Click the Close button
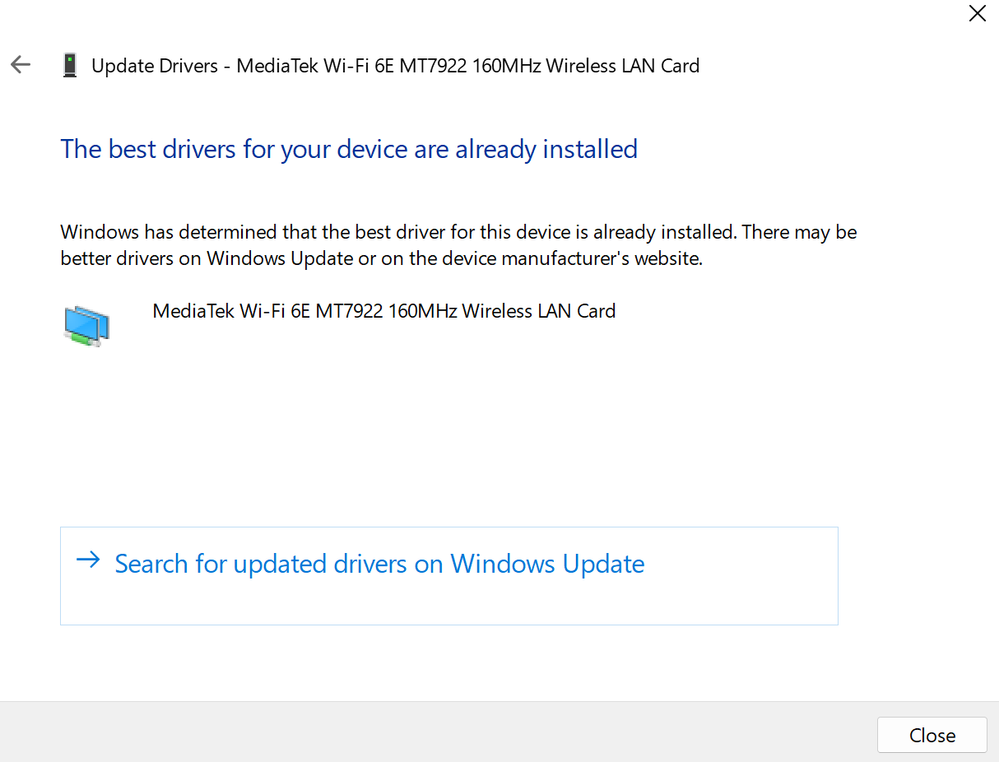Screen dimensions: 999x762 point(932,735)
